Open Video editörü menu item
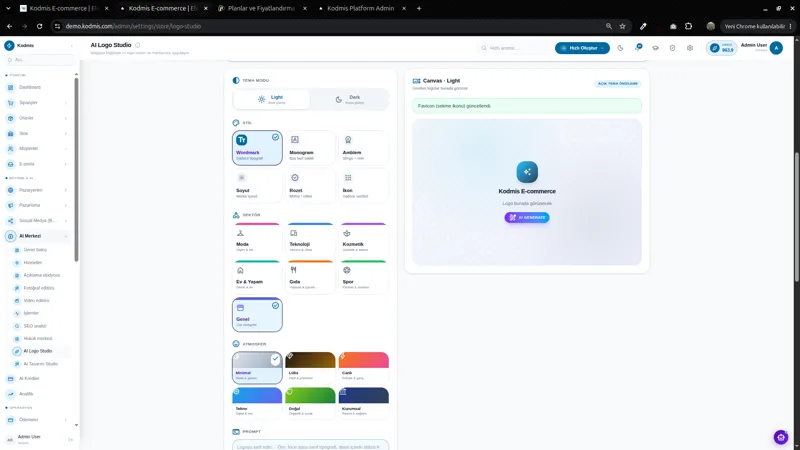 [x=36, y=301]
